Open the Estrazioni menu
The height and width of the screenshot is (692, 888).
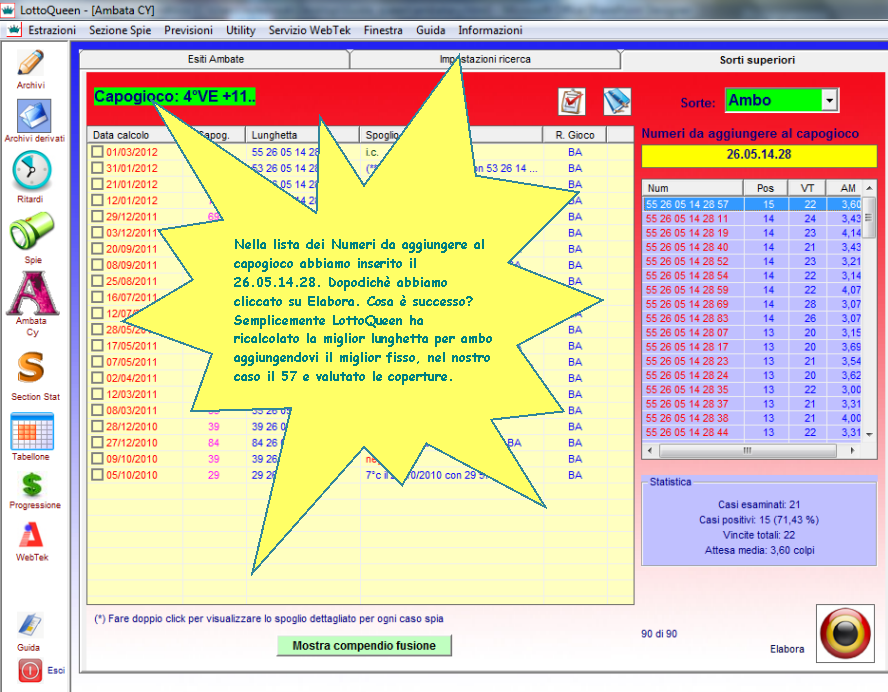pos(52,31)
